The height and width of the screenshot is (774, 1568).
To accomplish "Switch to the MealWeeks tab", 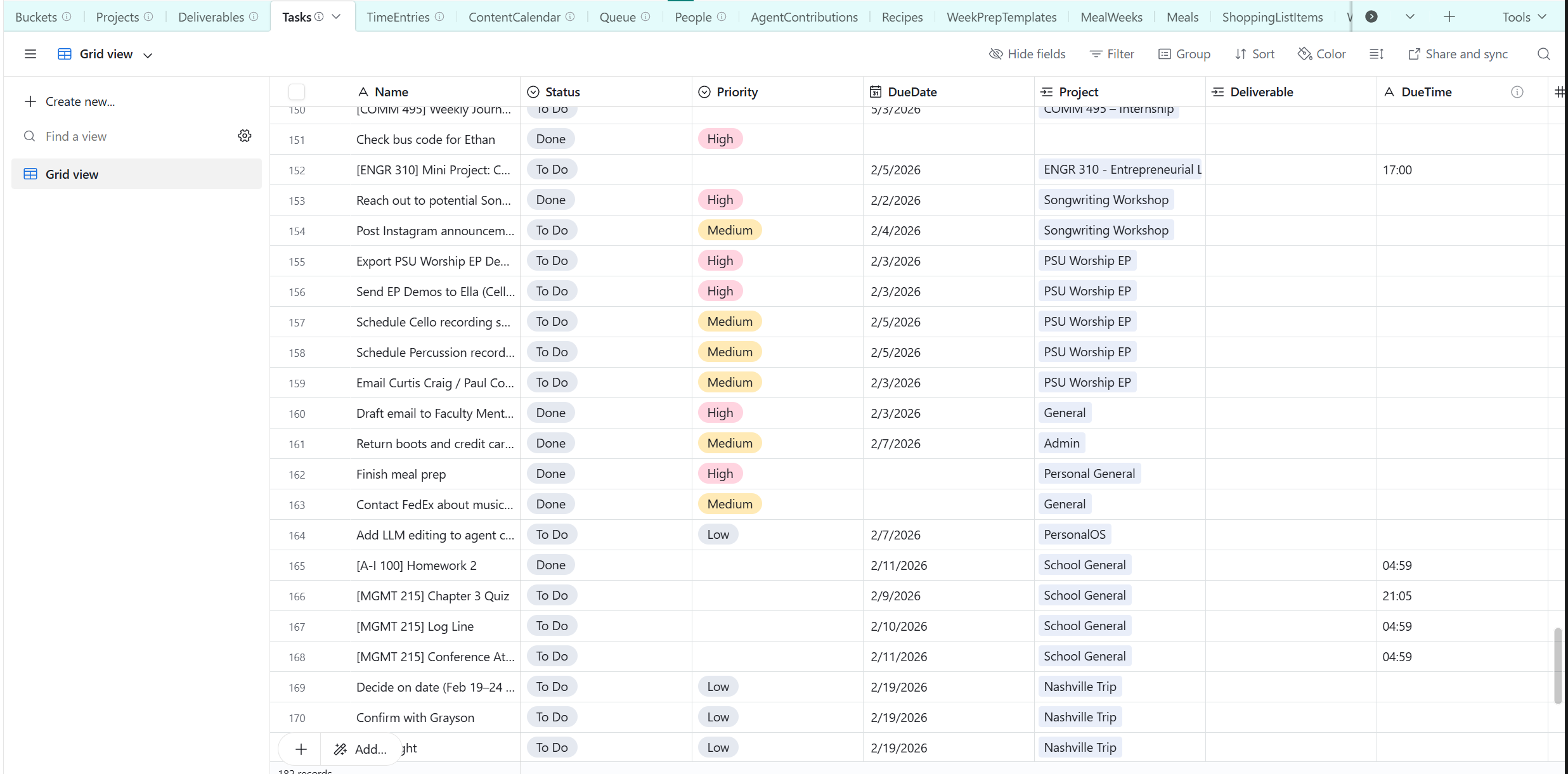I will click(1111, 17).
